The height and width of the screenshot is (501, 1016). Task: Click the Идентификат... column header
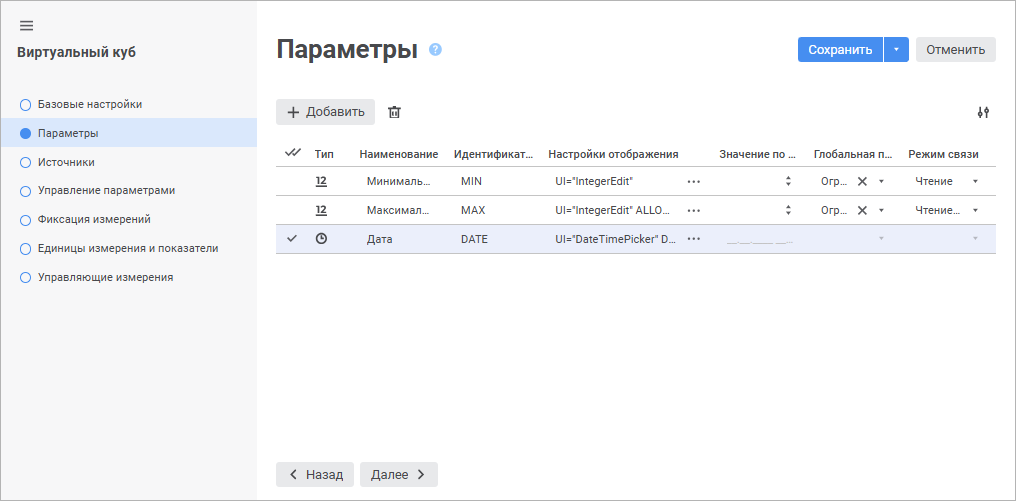pyautogui.click(x=494, y=154)
